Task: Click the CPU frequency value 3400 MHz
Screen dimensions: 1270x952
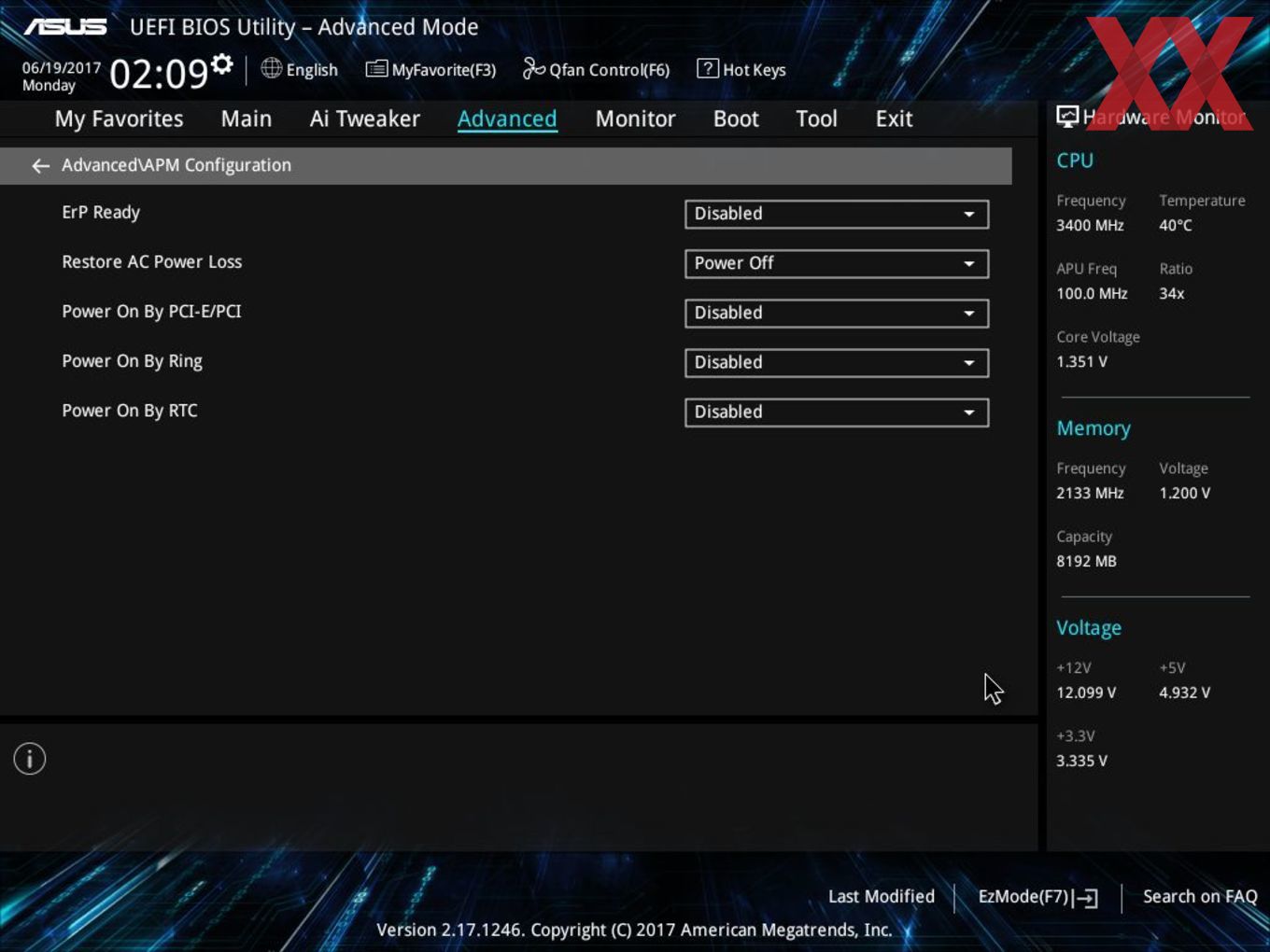Action: [x=1090, y=225]
